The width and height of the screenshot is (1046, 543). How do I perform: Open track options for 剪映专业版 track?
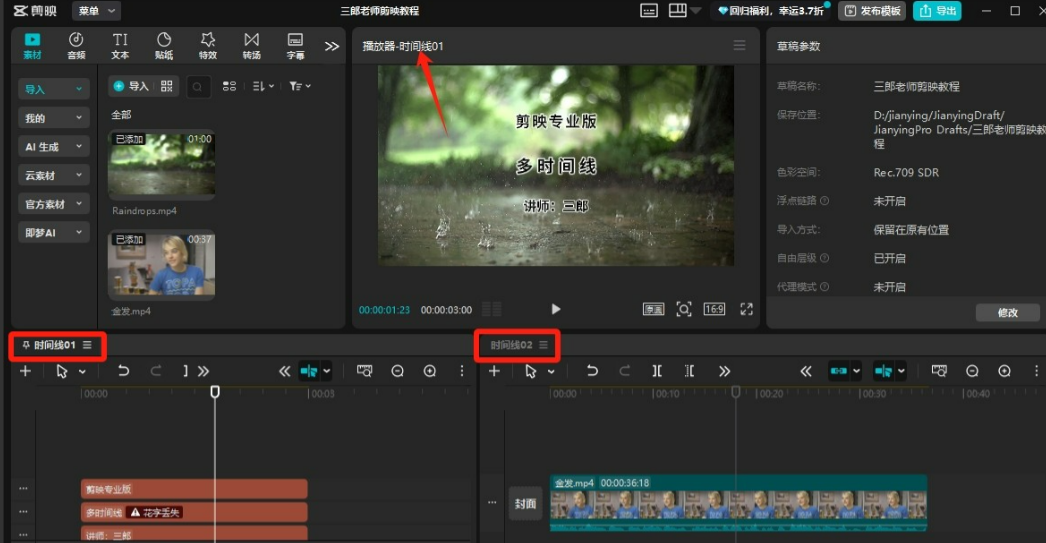[23, 488]
